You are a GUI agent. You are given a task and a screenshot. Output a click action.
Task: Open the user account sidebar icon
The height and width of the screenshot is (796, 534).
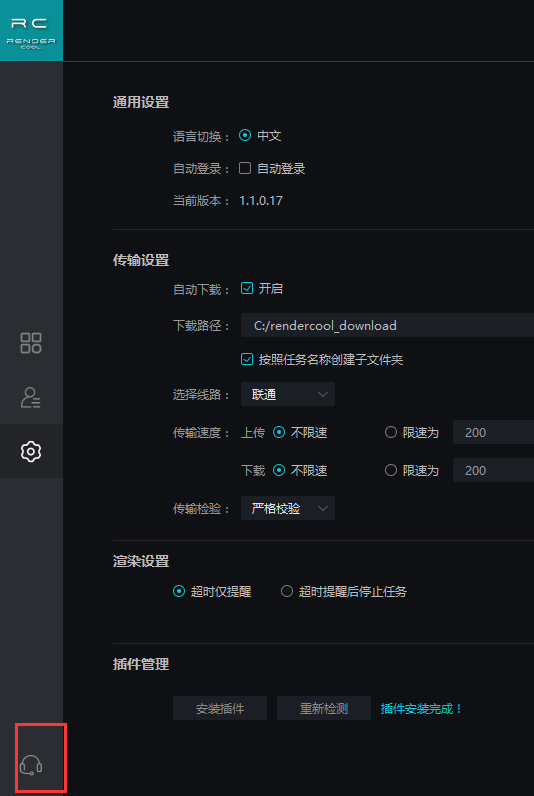pyautogui.click(x=31, y=397)
